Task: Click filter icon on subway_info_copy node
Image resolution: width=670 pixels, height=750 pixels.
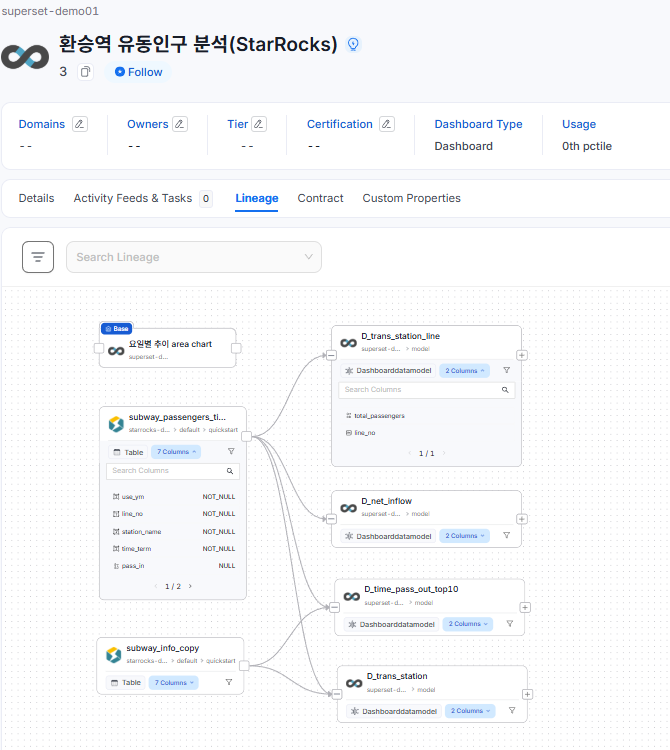Action: (229, 682)
